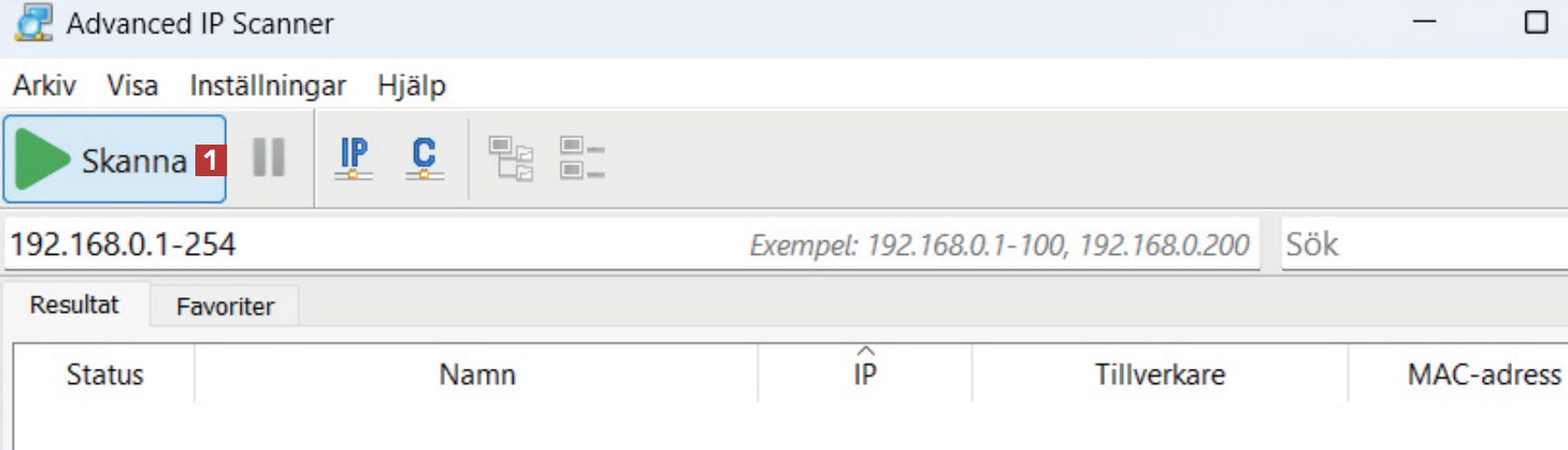1568x450 pixels.
Task: Sort by MAC-adress column header
Action: pyautogui.click(x=1483, y=374)
